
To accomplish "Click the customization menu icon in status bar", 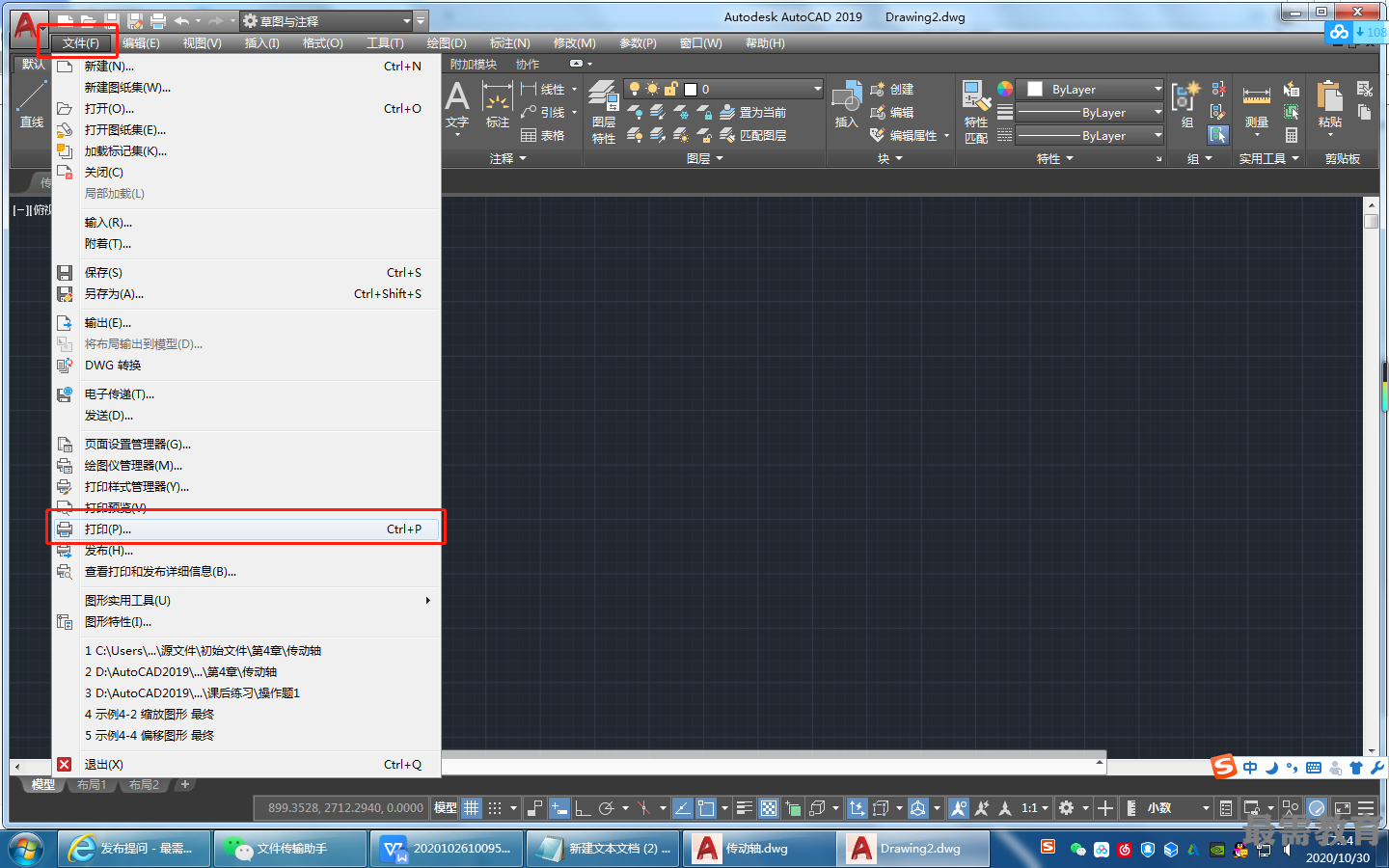I will (x=1366, y=808).
